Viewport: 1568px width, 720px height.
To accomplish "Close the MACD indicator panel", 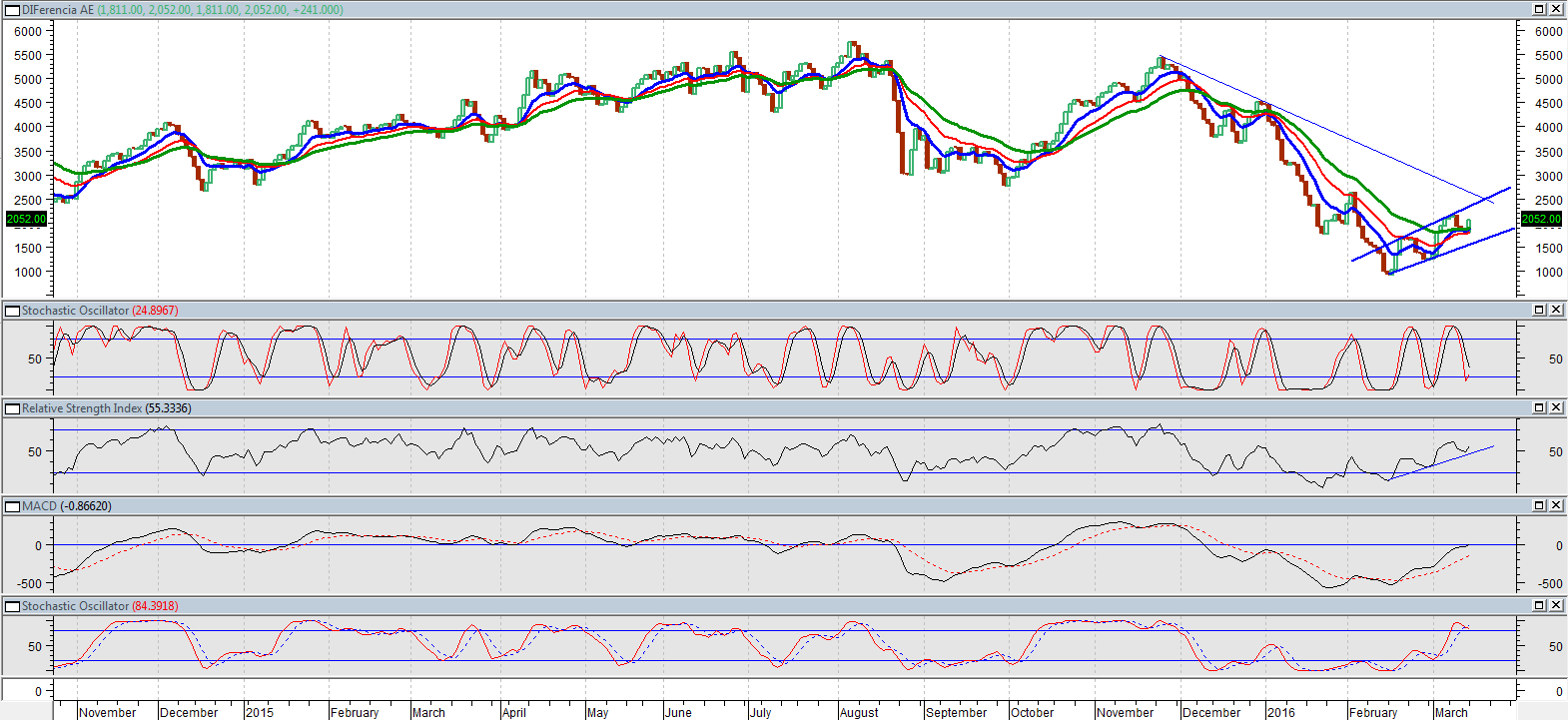I will click(1556, 505).
